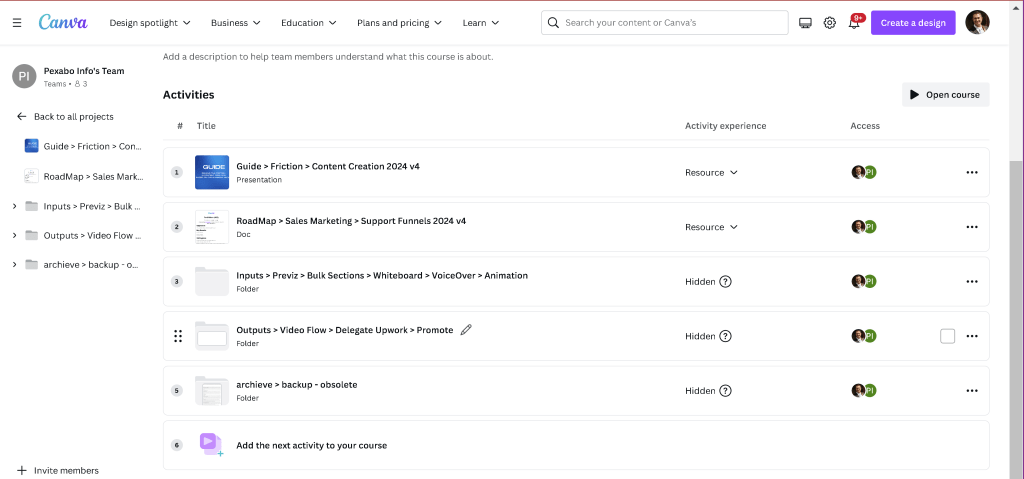Open Design spotlight dropdown menu
Image resolution: width=1024 pixels, height=479 pixels.
coord(150,23)
